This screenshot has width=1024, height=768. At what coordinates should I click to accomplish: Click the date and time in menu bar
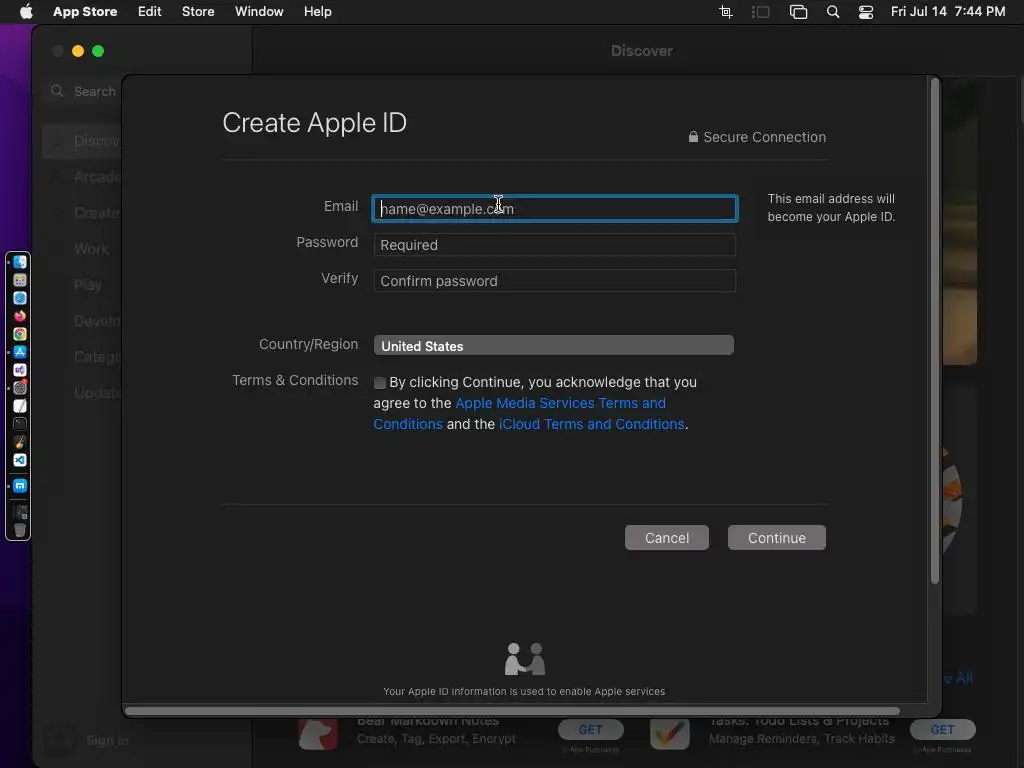coord(948,12)
